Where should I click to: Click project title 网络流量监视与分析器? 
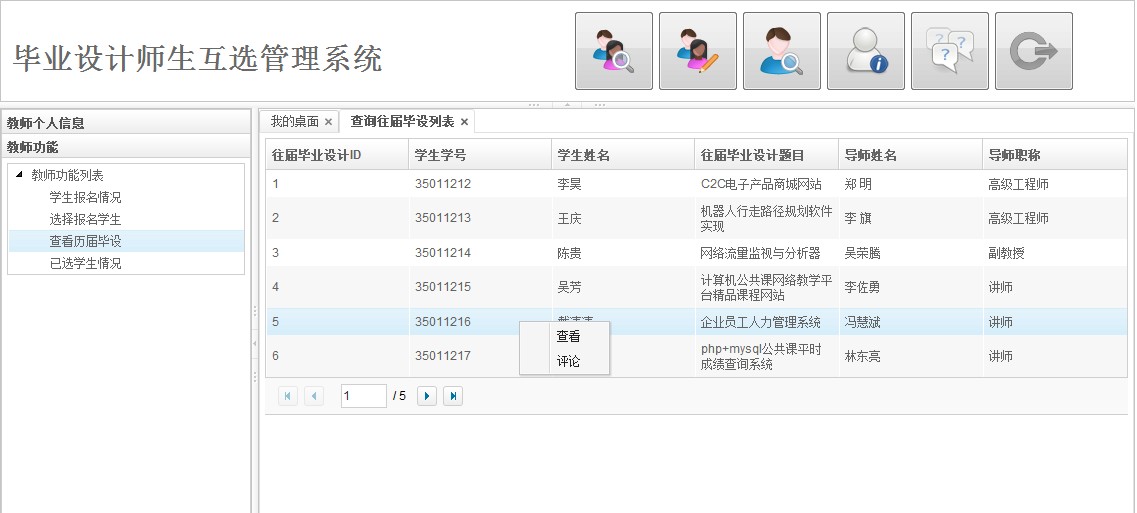tap(760, 253)
